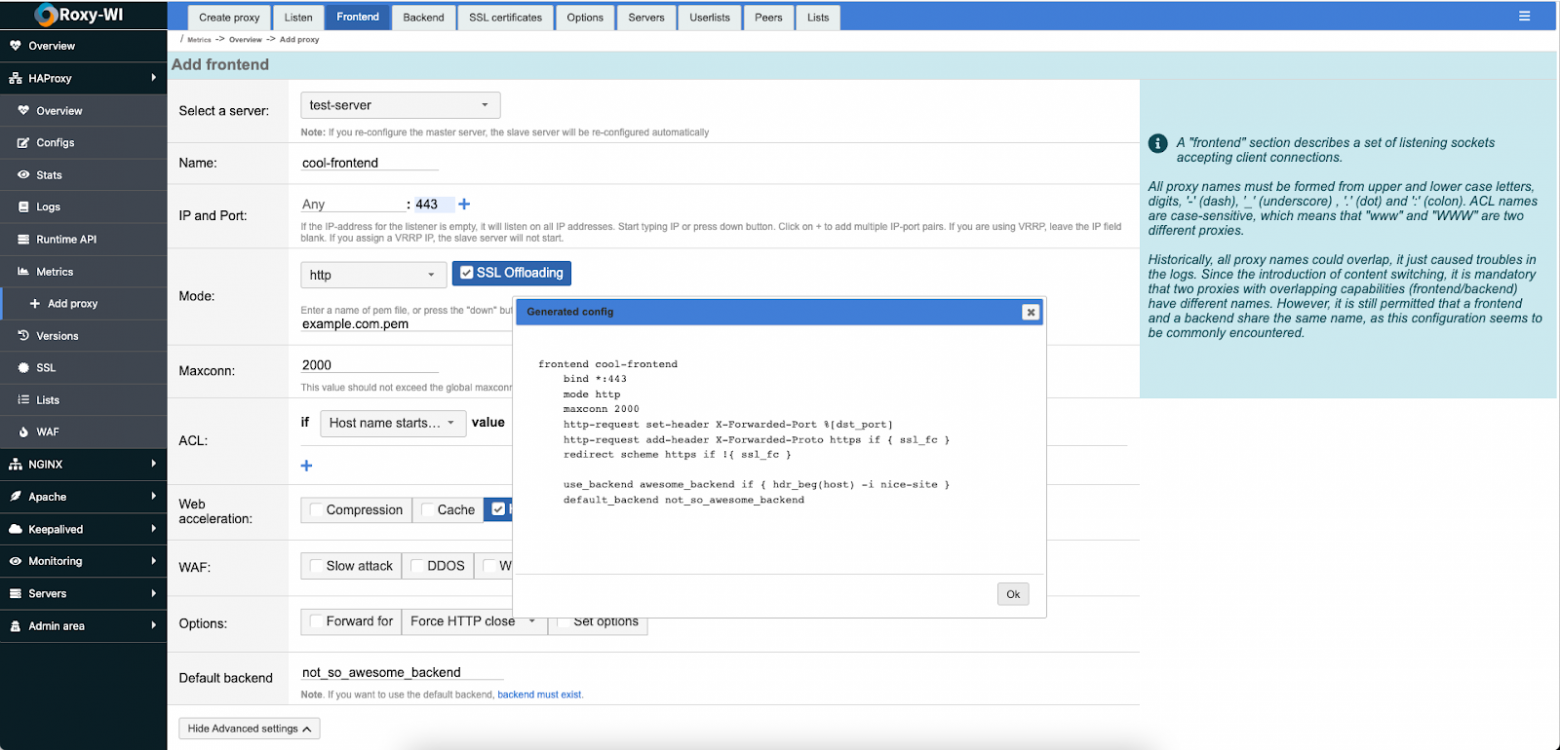Image resolution: width=1560 pixels, height=750 pixels.
Task: Open the Peers tab
Action: coord(769,17)
